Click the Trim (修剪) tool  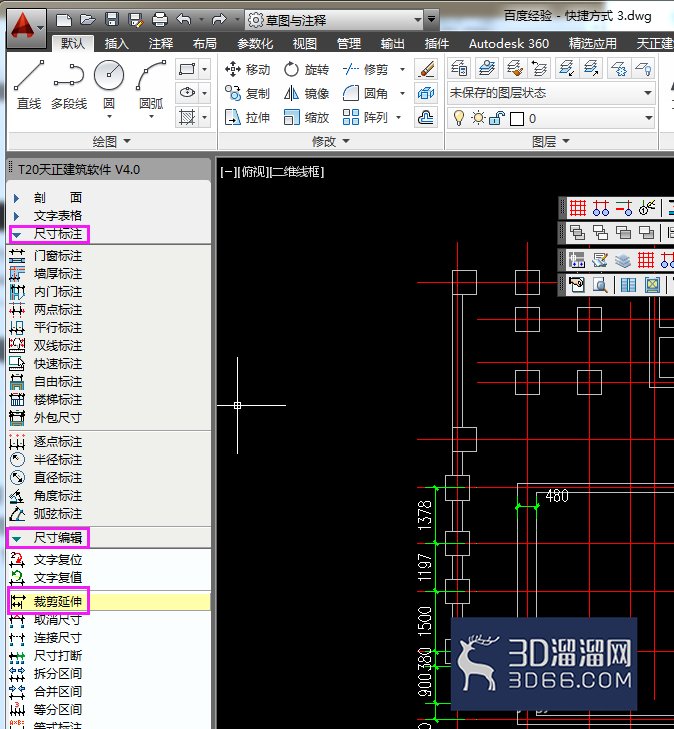pyautogui.click(x=365, y=69)
